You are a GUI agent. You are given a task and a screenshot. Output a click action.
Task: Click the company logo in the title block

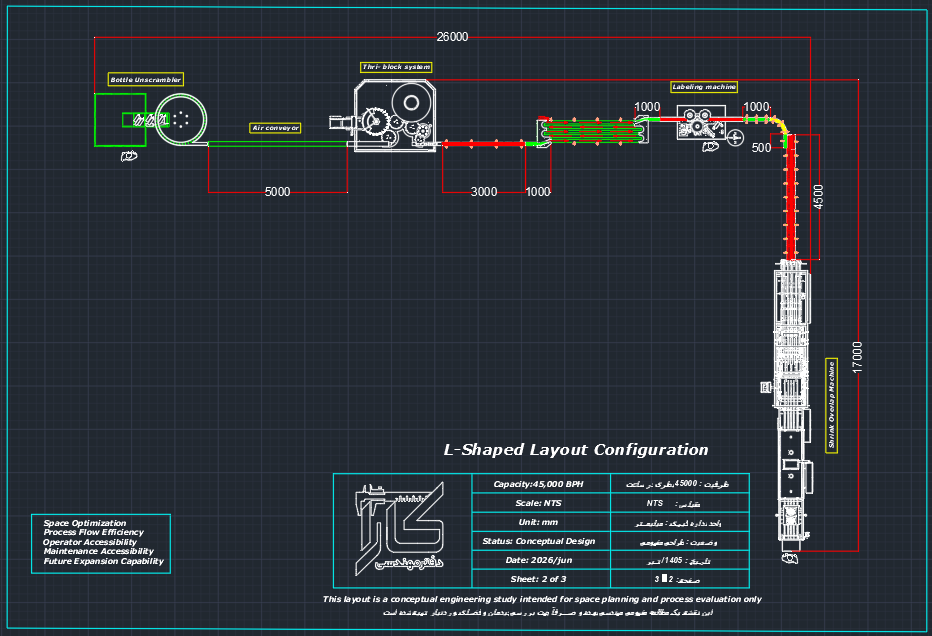click(400, 529)
